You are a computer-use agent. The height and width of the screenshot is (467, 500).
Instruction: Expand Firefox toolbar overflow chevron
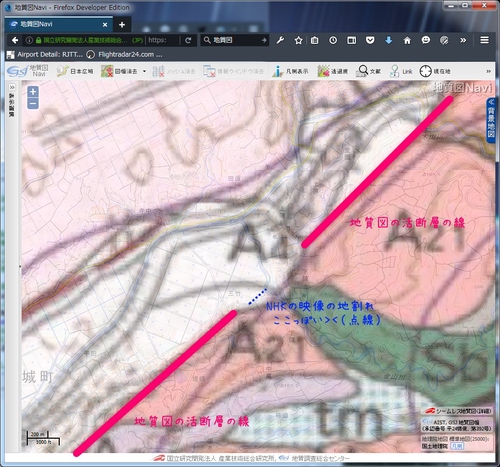coord(463,40)
